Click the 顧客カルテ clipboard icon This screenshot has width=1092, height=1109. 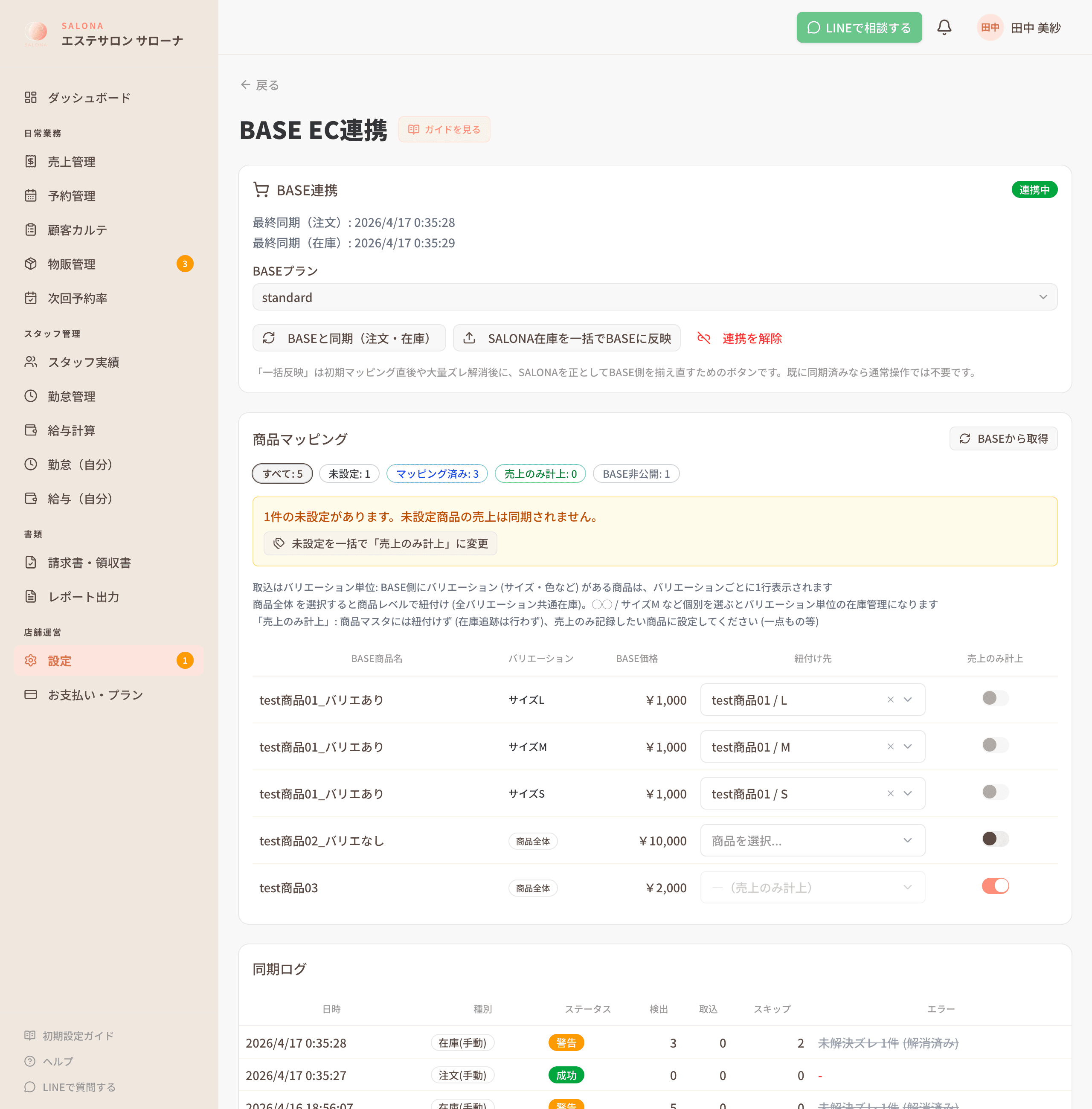pos(31,230)
